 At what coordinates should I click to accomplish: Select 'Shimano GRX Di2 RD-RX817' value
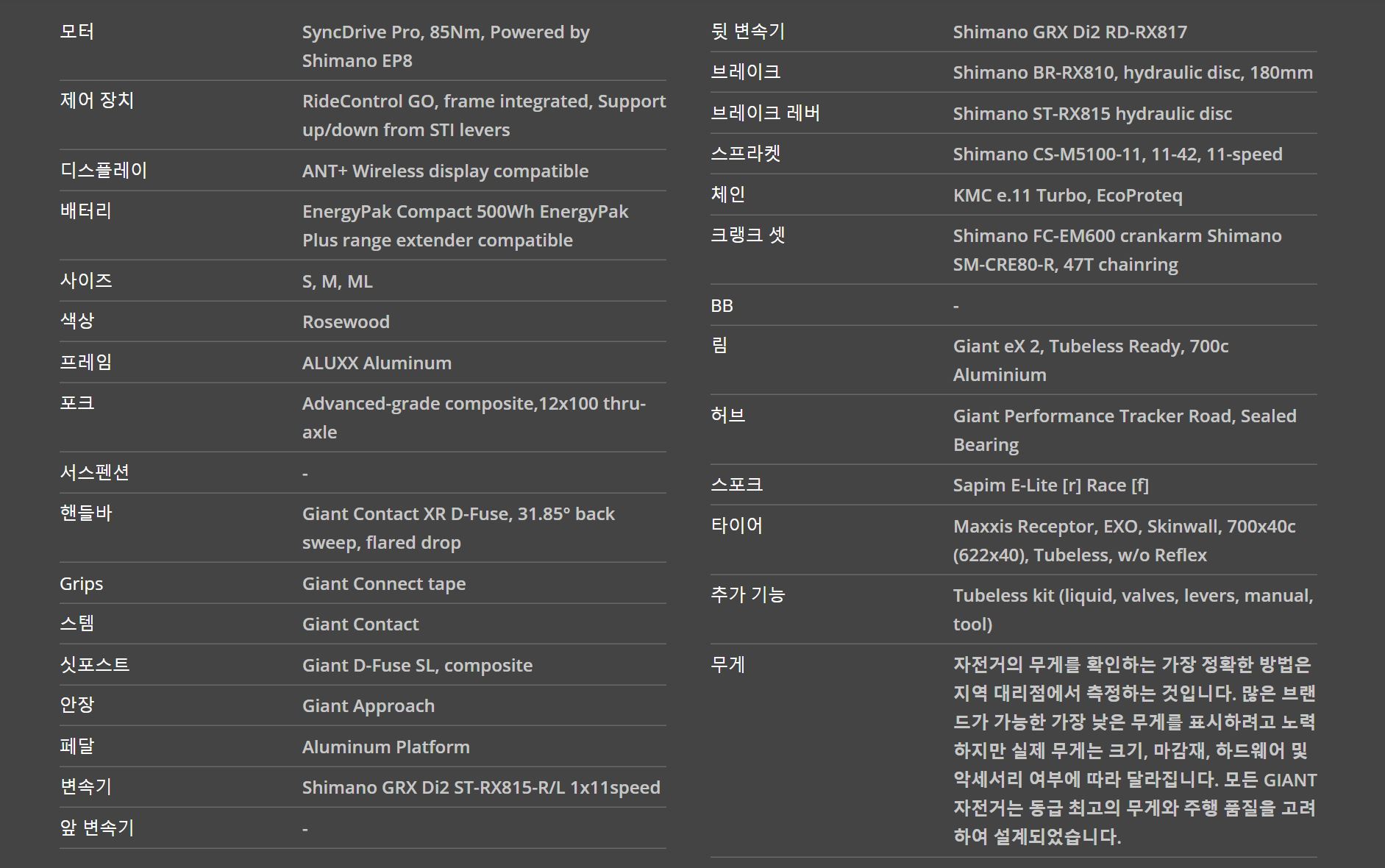pos(1070,32)
